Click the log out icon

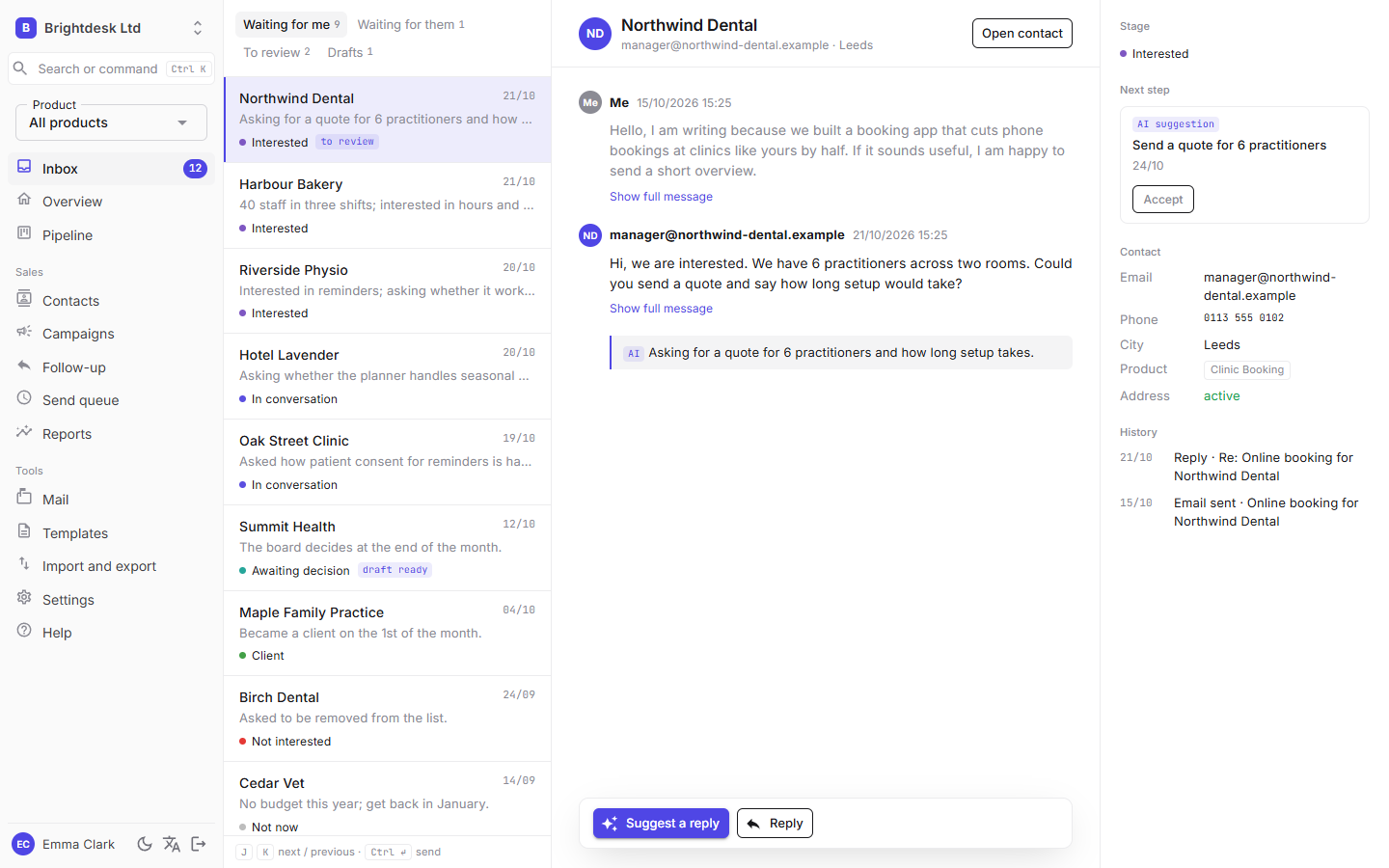[x=199, y=844]
